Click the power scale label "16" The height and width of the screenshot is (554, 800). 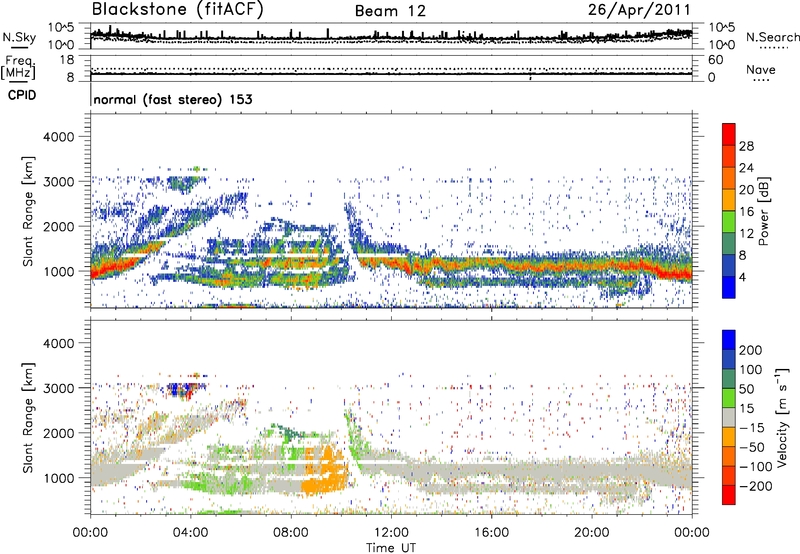(x=746, y=212)
